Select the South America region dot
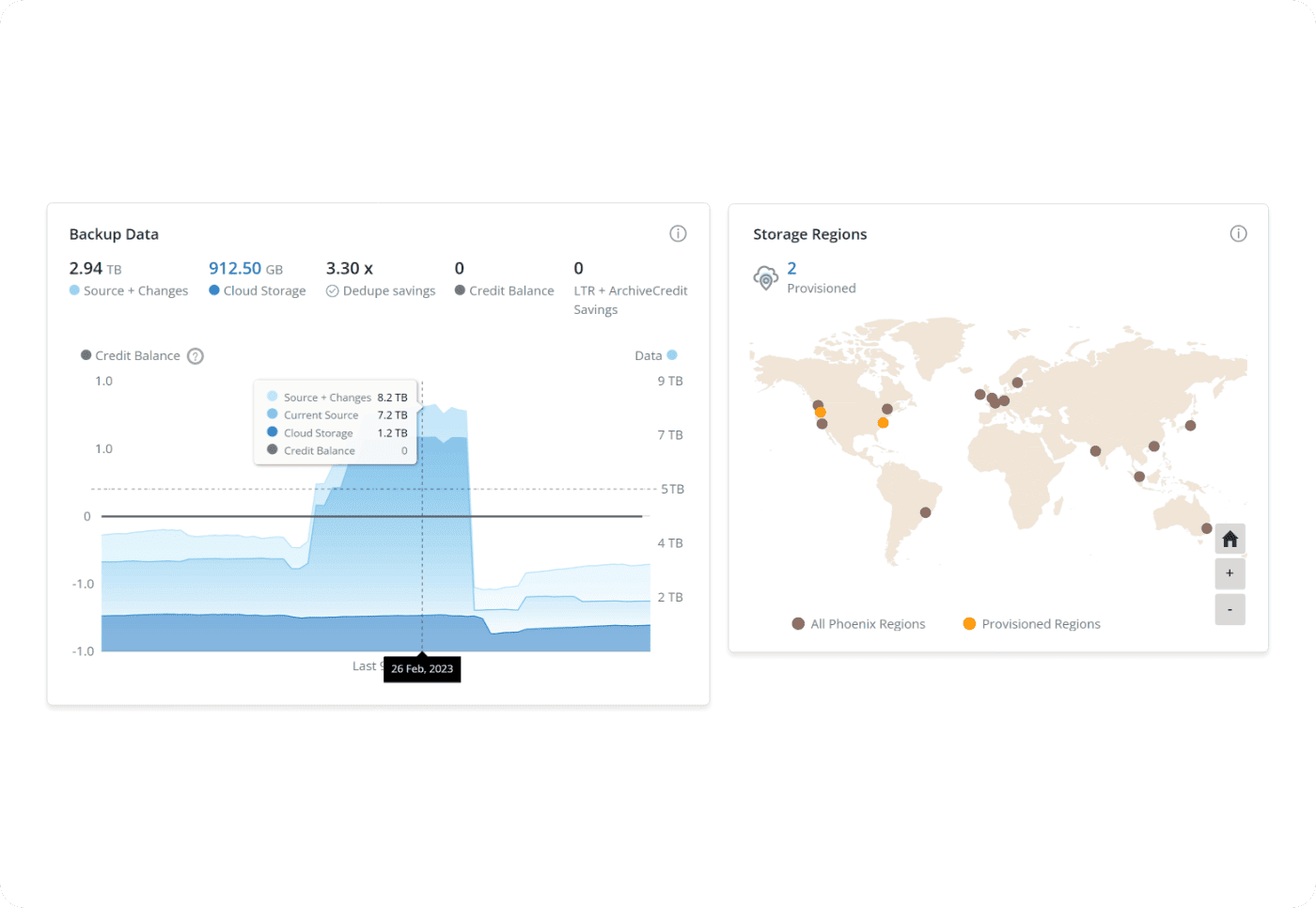 pos(926,512)
